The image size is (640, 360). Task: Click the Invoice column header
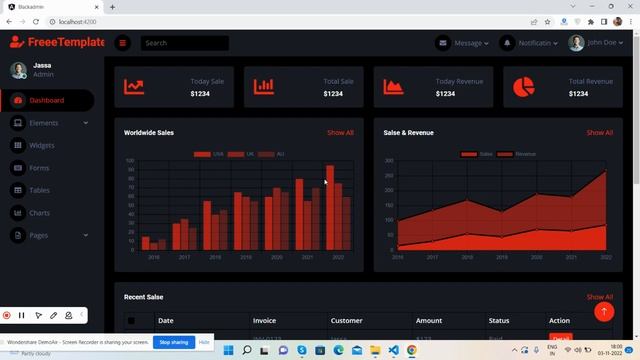tap(264, 321)
